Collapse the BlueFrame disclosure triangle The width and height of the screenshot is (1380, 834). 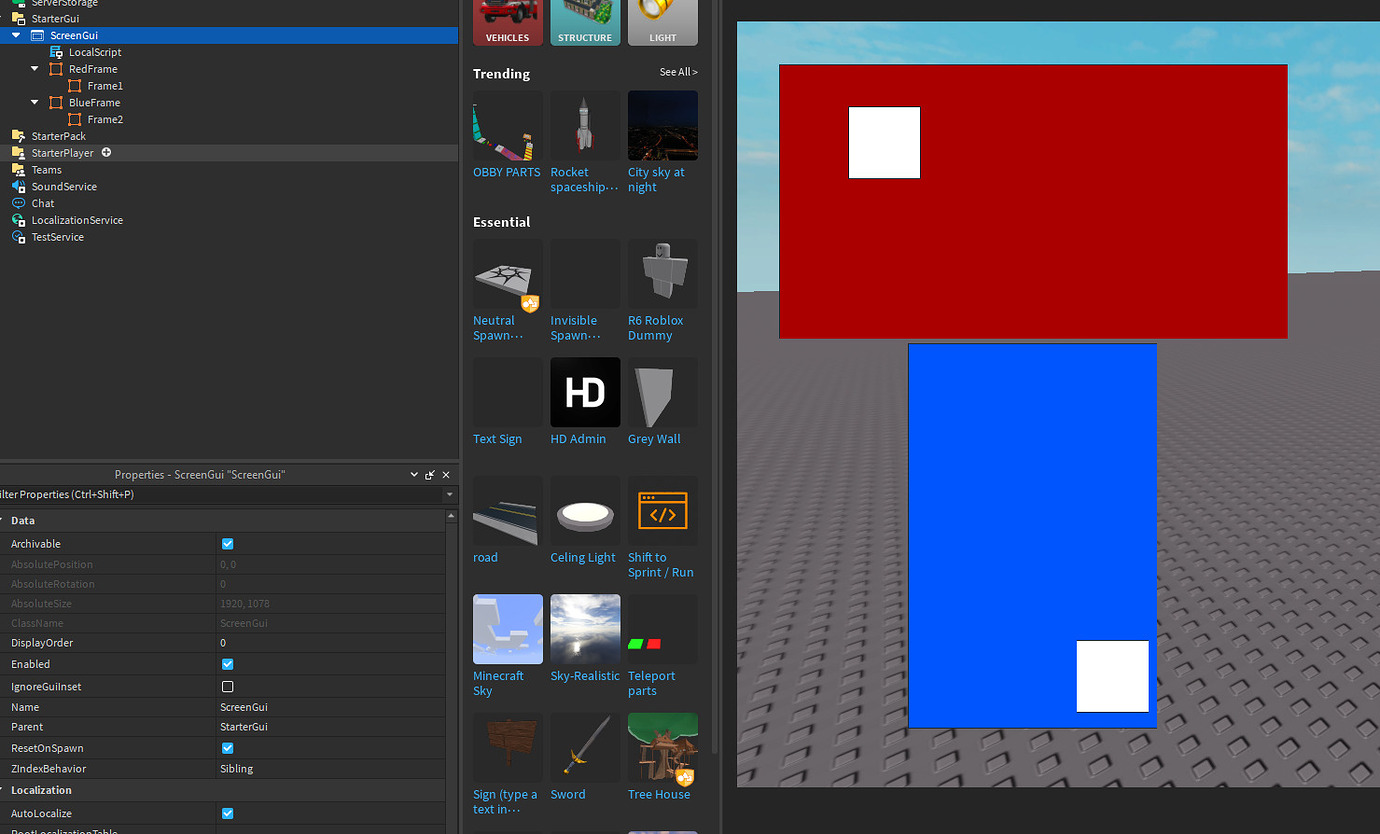tap(34, 102)
